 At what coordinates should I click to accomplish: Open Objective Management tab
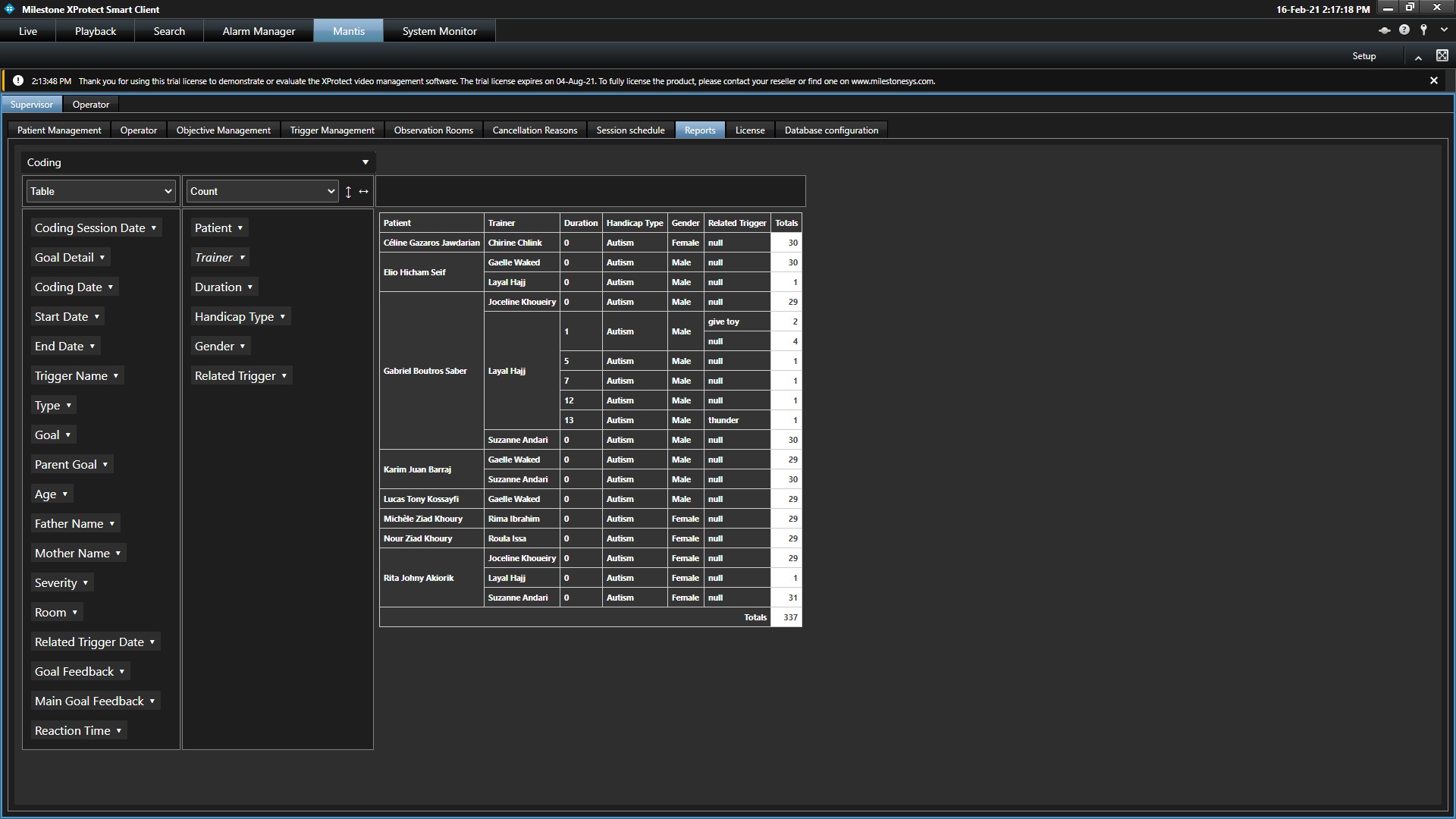coord(224,130)
